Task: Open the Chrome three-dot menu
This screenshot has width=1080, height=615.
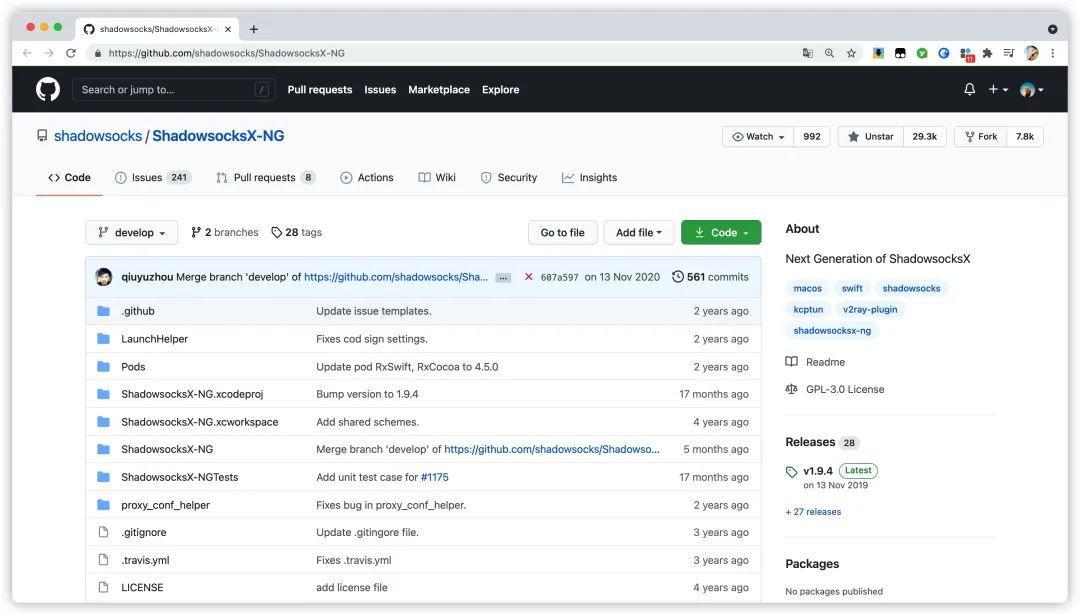Action: coord(1052,53)
